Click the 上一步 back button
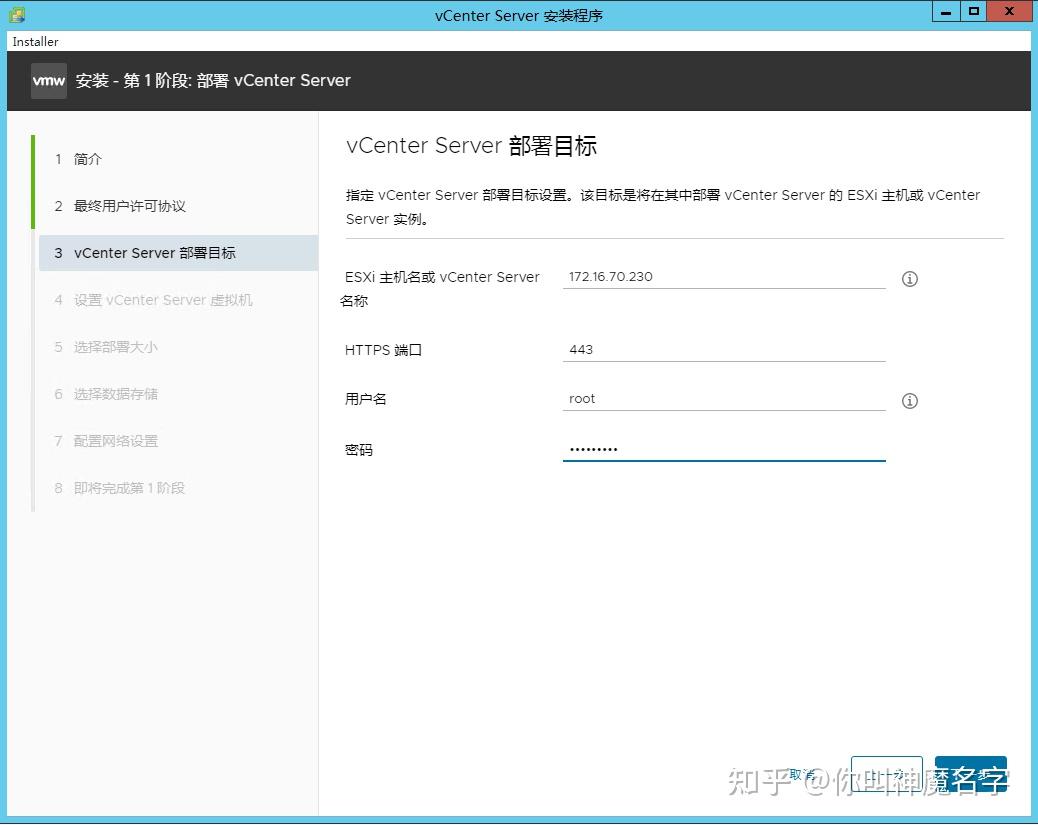This screenshot has width=1038, height=825. pyautogui.click(x=886, y=774)
